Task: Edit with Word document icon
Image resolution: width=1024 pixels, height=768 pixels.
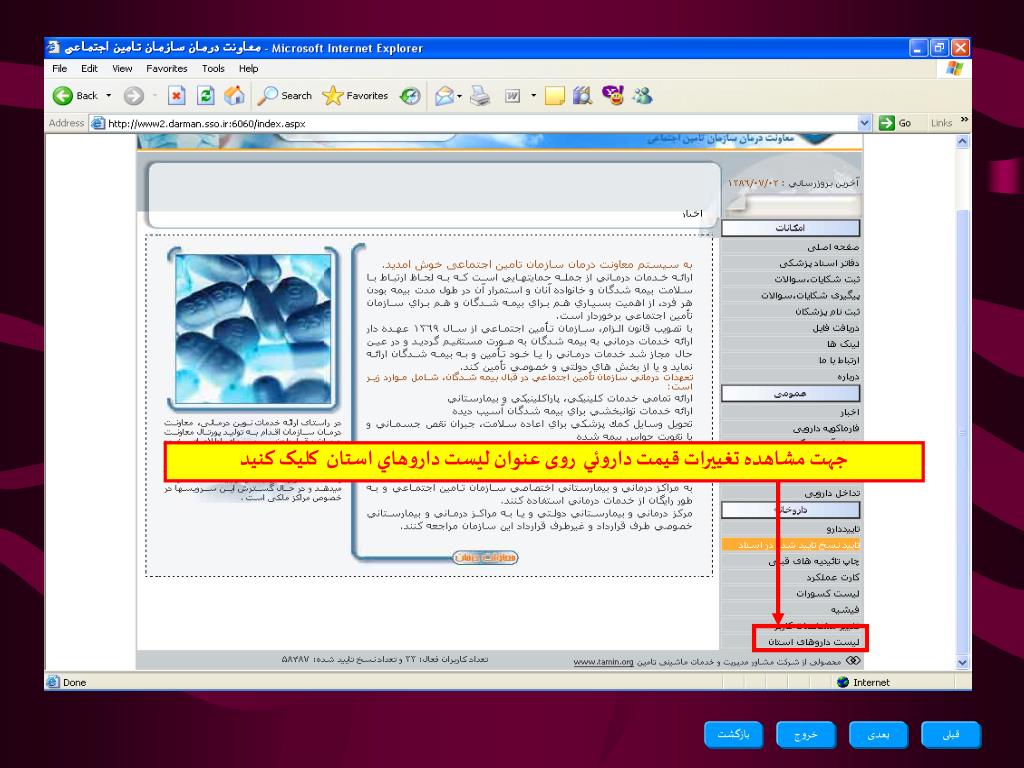Action: (x=513, y=96)
